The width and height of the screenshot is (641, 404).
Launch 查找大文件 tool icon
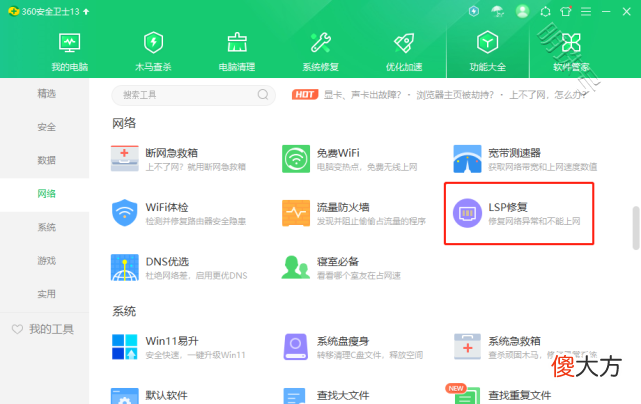click(x=294, y=396)
